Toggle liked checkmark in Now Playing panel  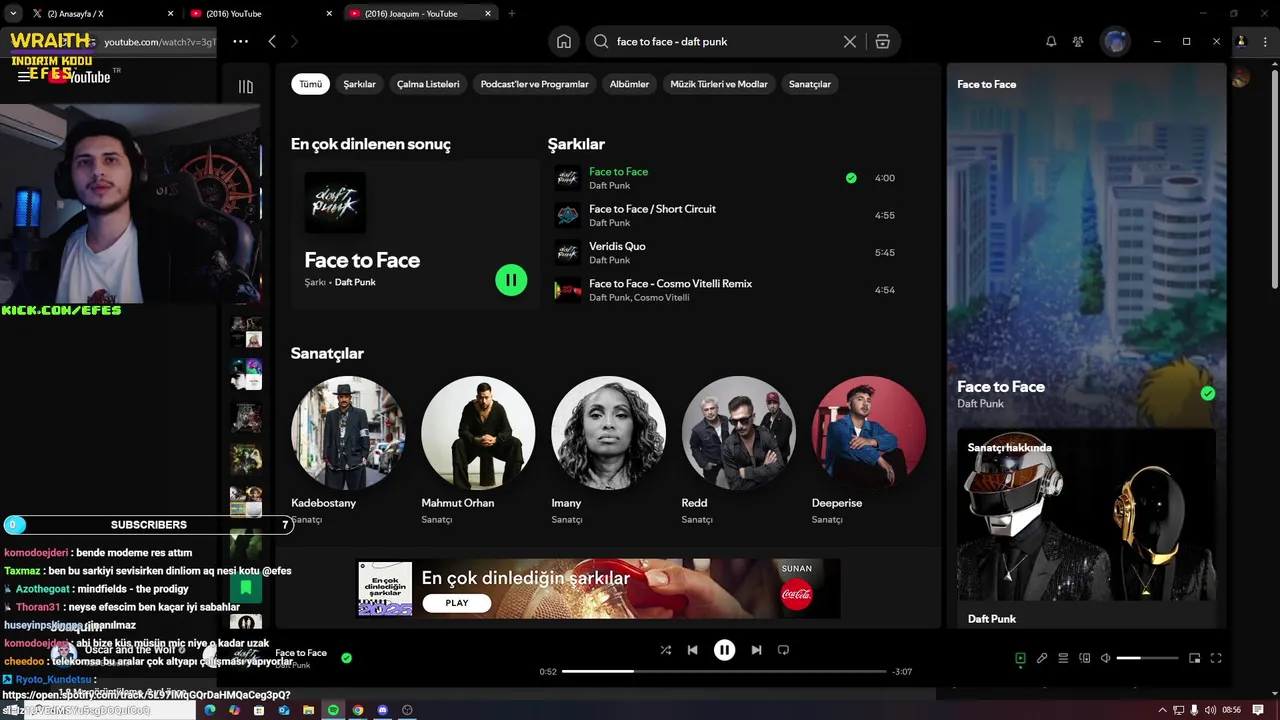(x=1208, y=393)
